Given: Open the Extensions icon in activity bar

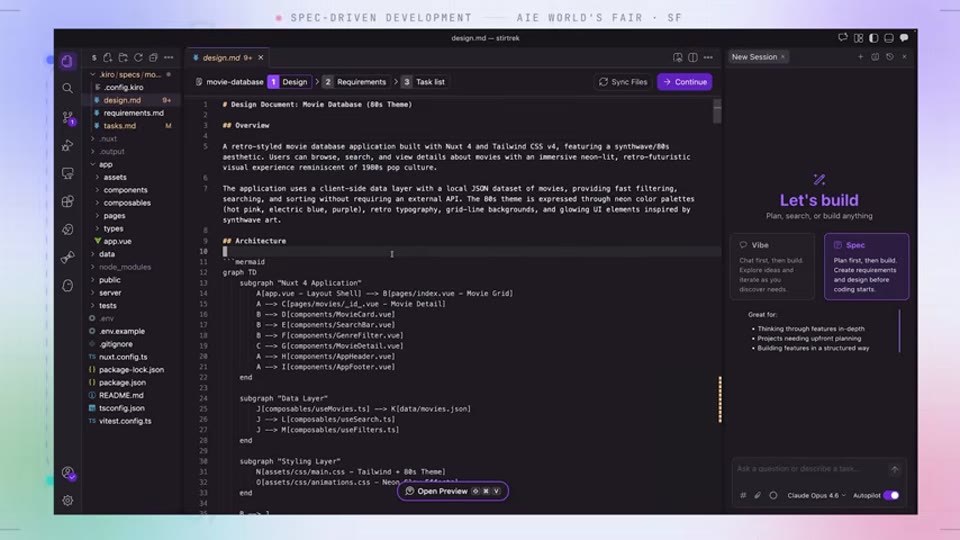Looking at the screenshot, I should [x=67, y=201].
